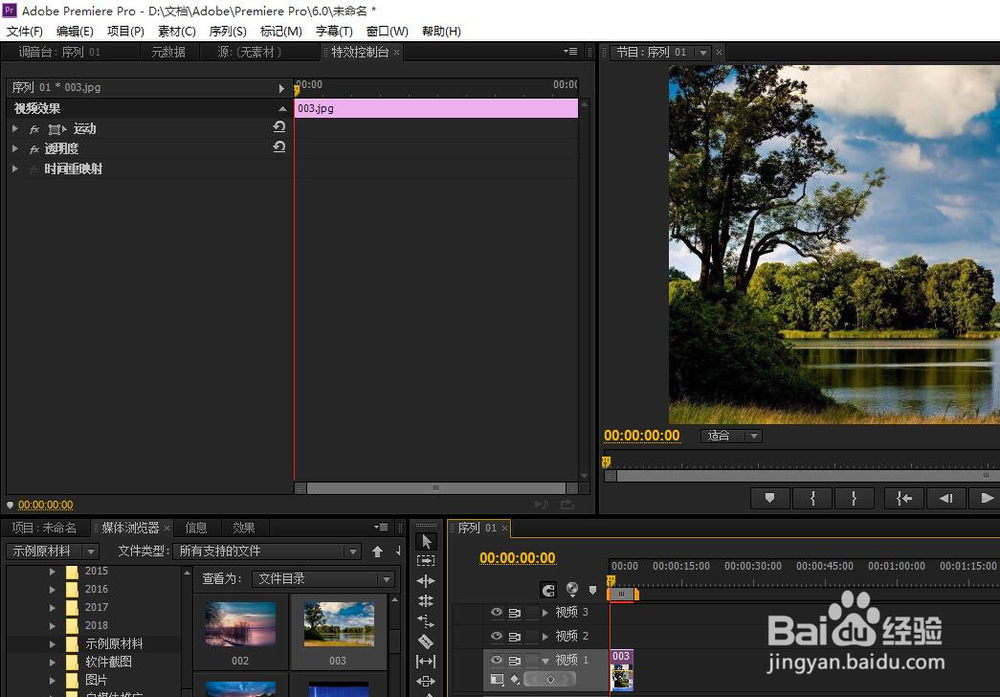Toggle visibility eye of 视频 3 track
Viewport: 1000px width, 697px height.
(x=497, y=612)
